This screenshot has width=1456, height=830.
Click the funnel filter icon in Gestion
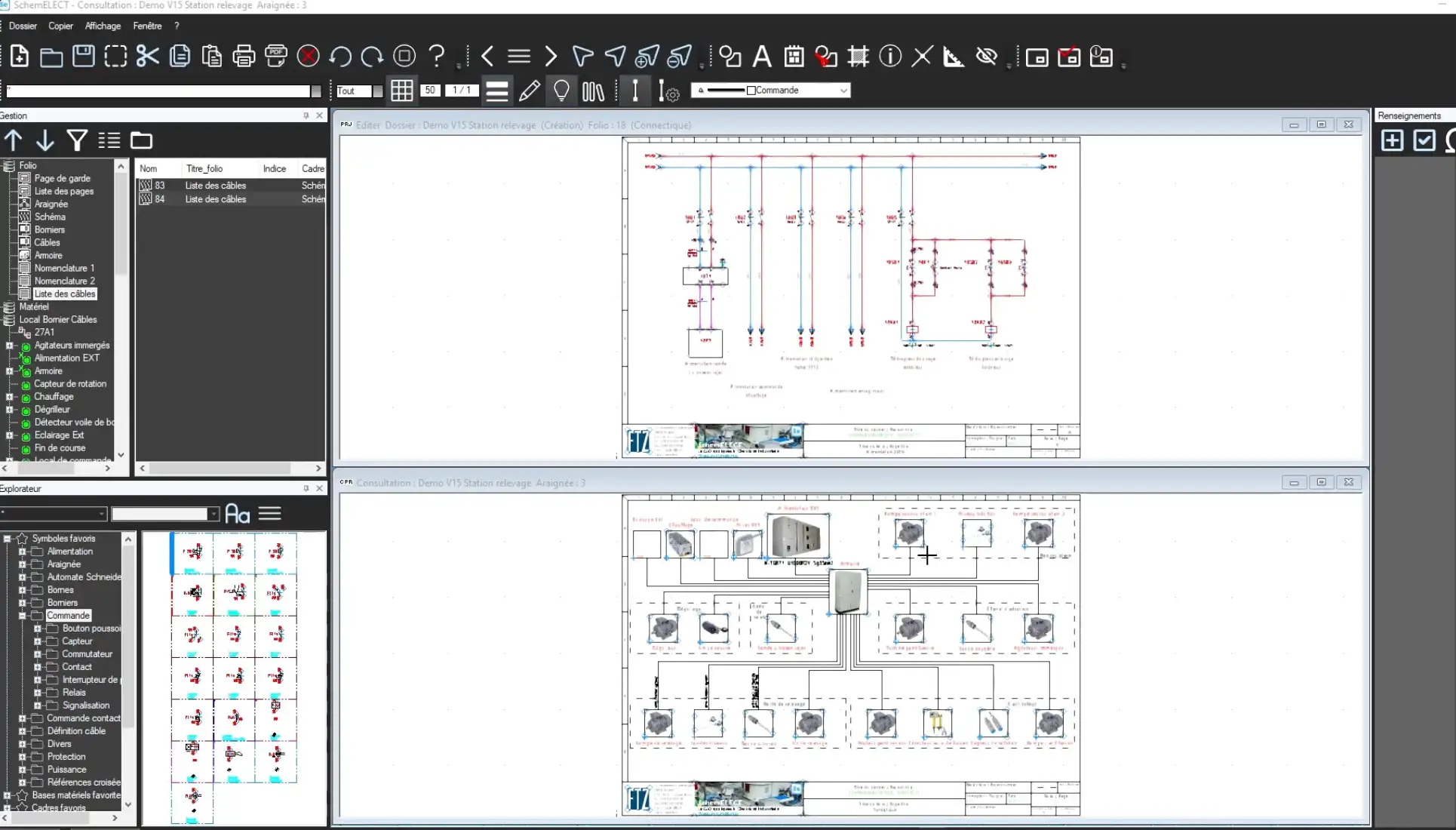[77, 140]
